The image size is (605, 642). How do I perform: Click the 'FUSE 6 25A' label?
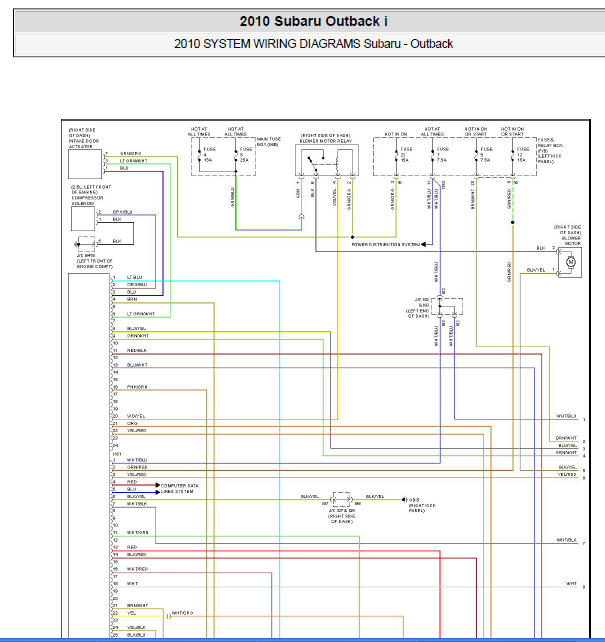click(x=246, y=154)
